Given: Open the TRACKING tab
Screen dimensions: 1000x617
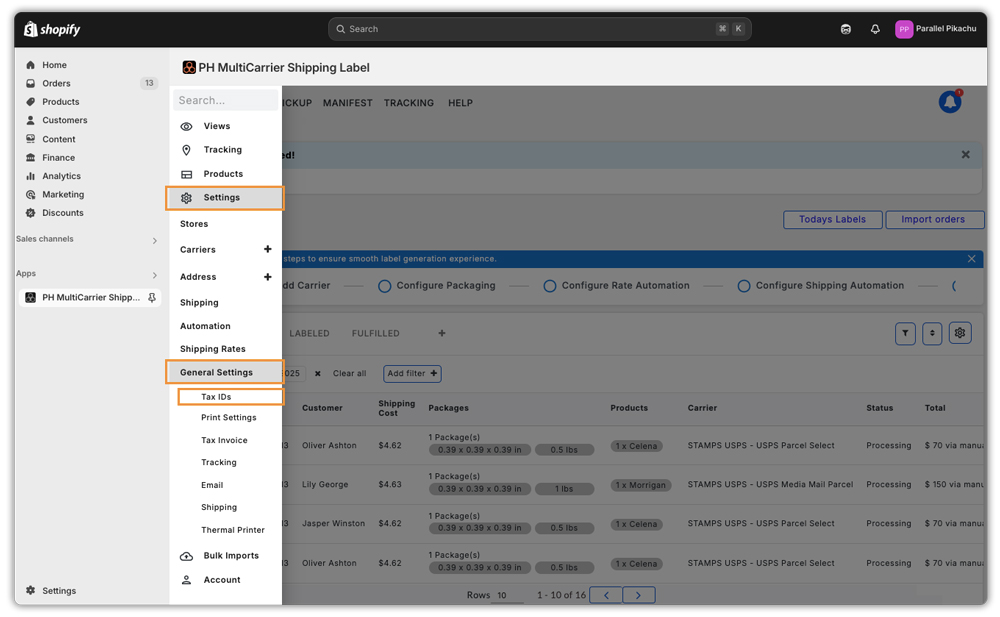Looking at the screenshot, I should (x=409, y=103).
